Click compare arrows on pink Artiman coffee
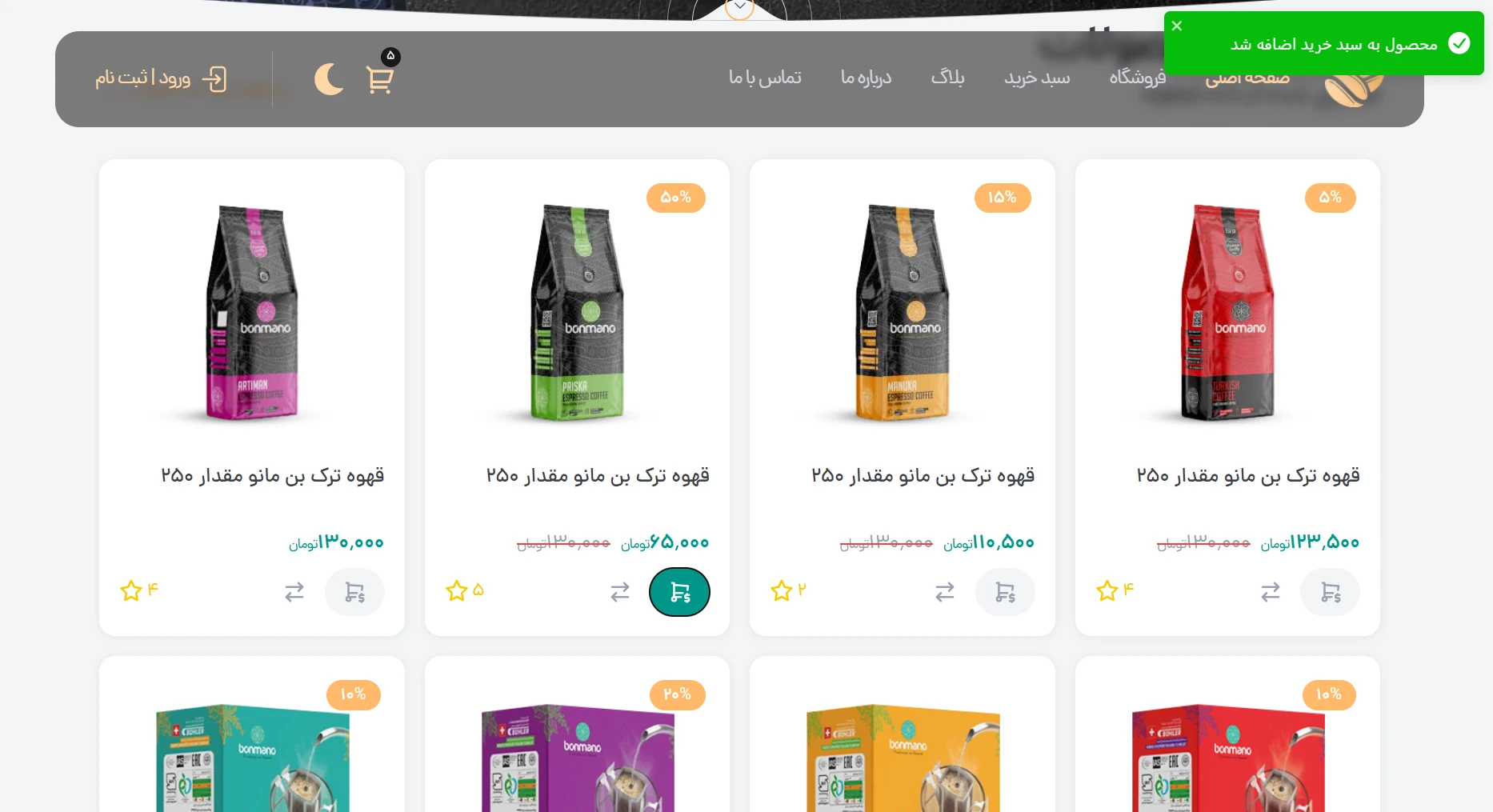Screen dimensions: 1493x812 294,592
